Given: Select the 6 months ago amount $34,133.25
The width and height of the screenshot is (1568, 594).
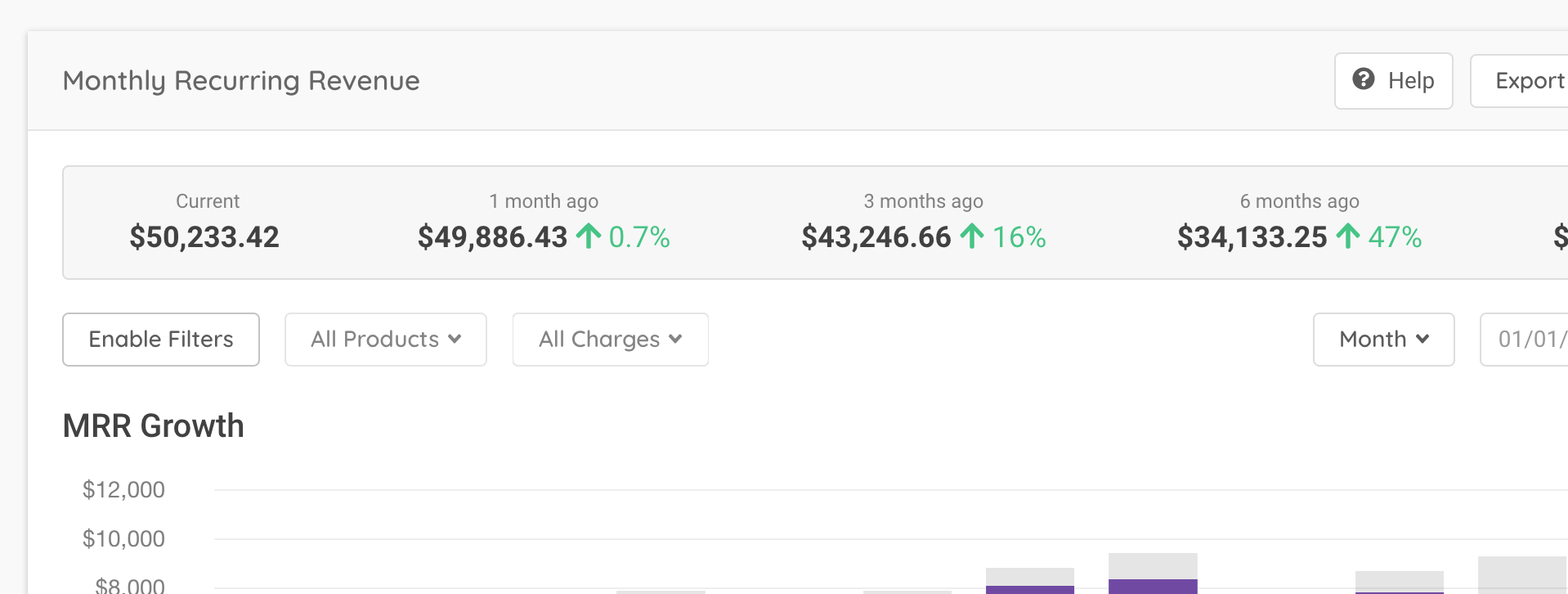Looking at the screenshot, I should [1252, 237].
